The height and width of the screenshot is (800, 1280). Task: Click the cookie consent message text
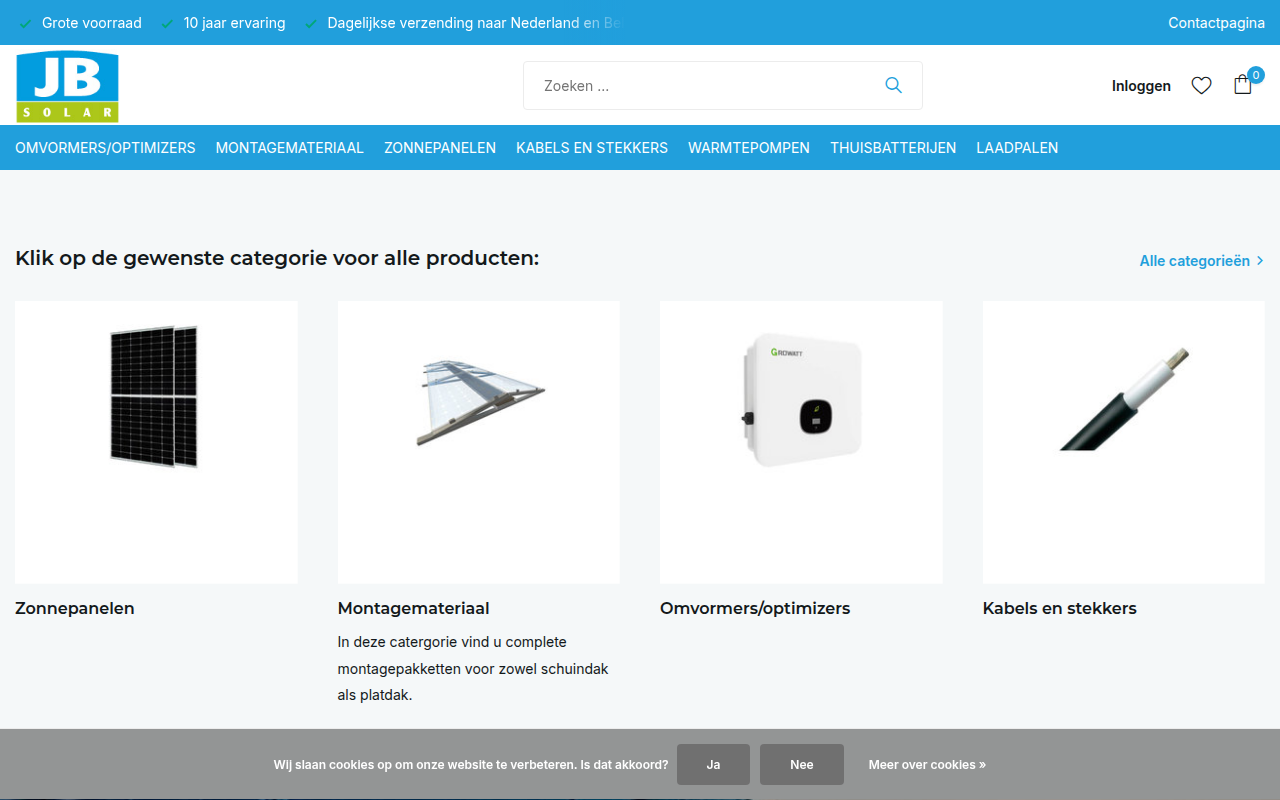coord(471,764)
